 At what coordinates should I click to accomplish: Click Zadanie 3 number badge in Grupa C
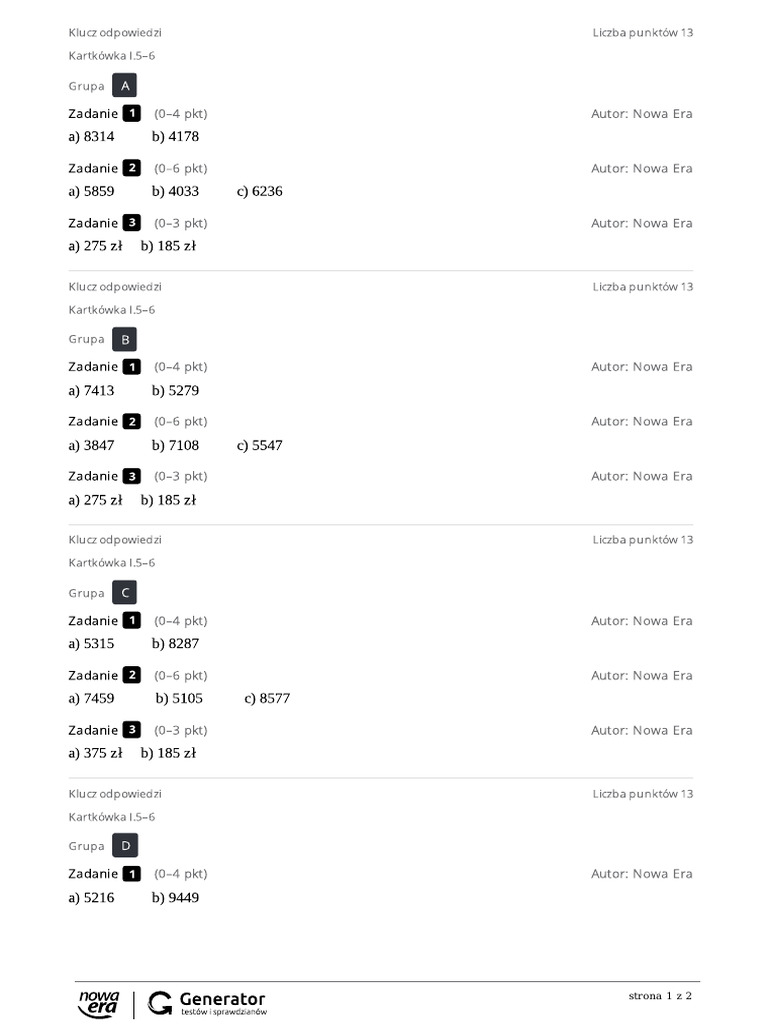click(x=131, y=730)
